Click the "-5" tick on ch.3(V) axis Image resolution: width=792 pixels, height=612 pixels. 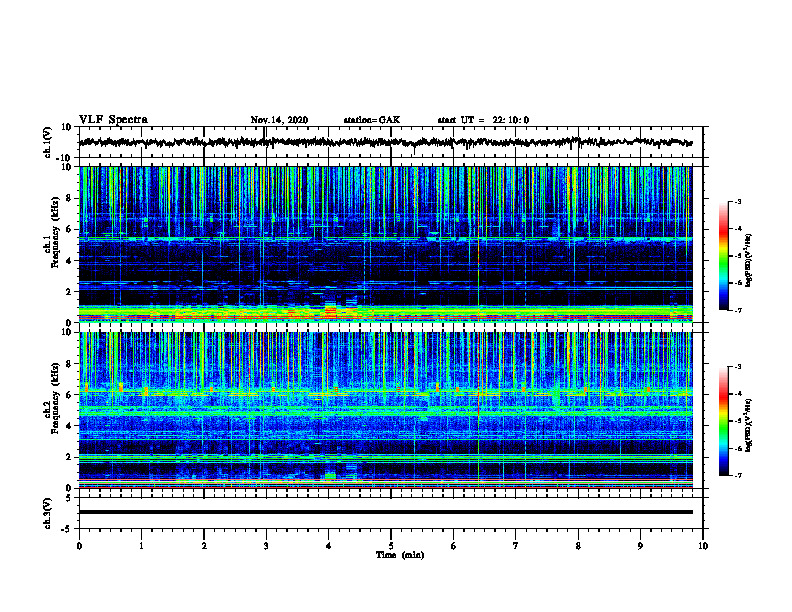pyautogui.click(x=67, y=529)
